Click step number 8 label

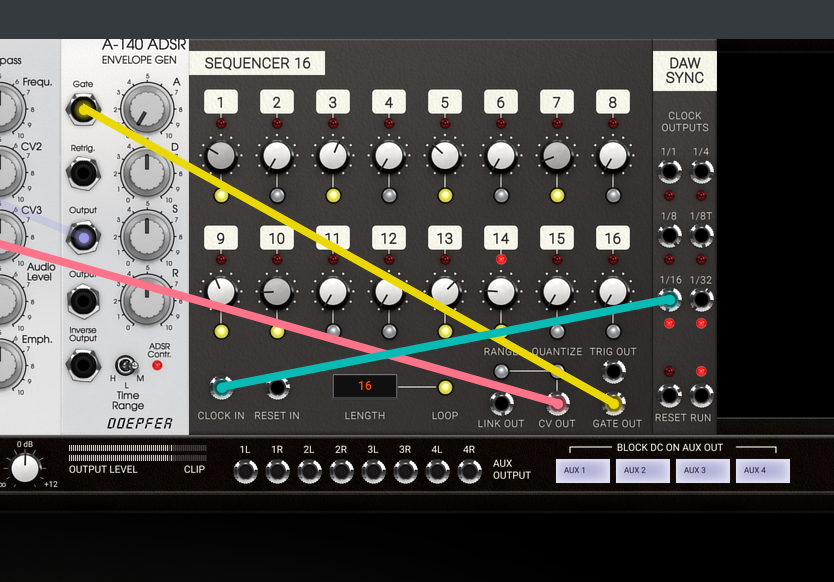613,102
